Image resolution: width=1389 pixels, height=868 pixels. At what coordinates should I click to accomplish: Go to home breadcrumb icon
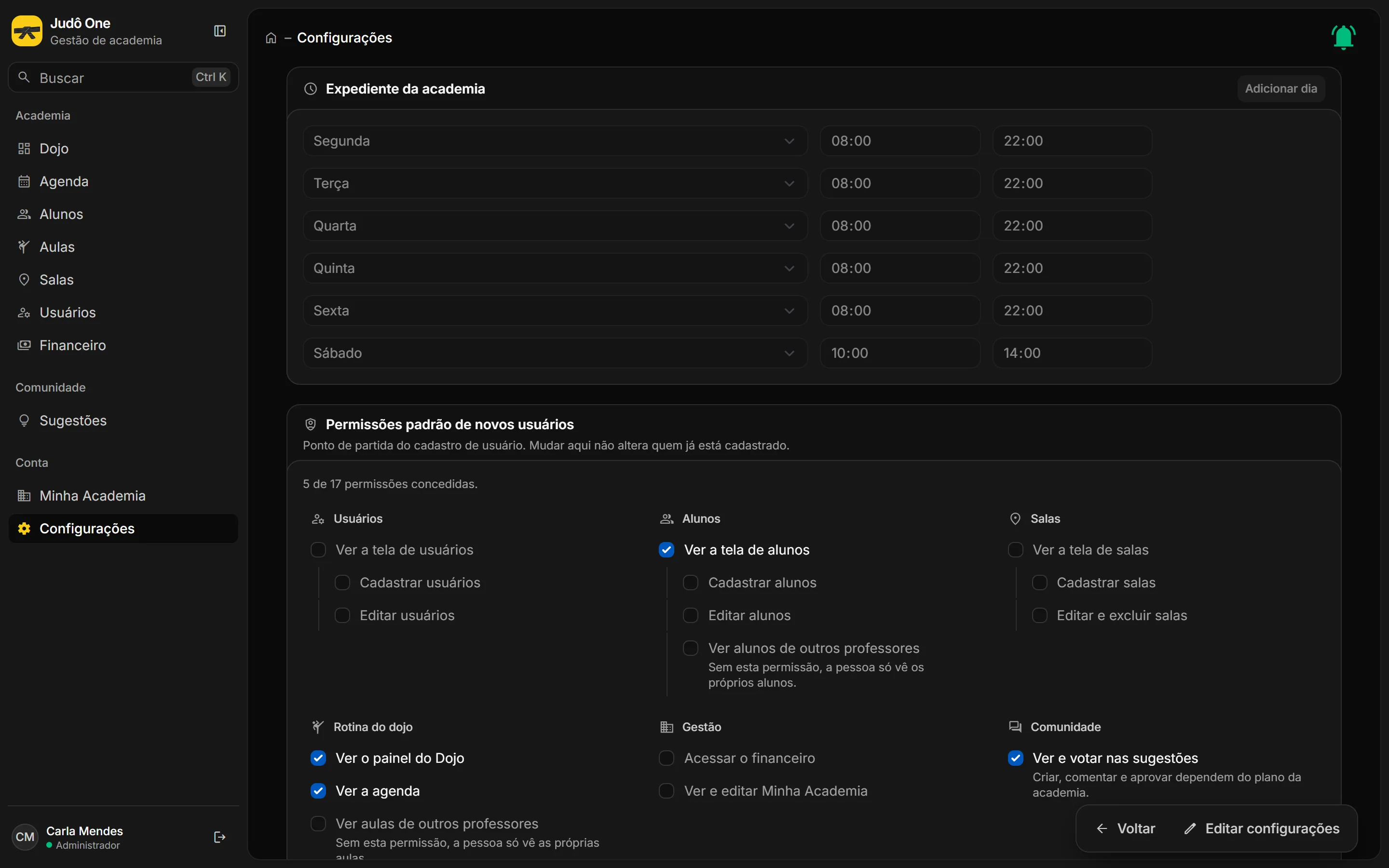click(x=271, y=38)
